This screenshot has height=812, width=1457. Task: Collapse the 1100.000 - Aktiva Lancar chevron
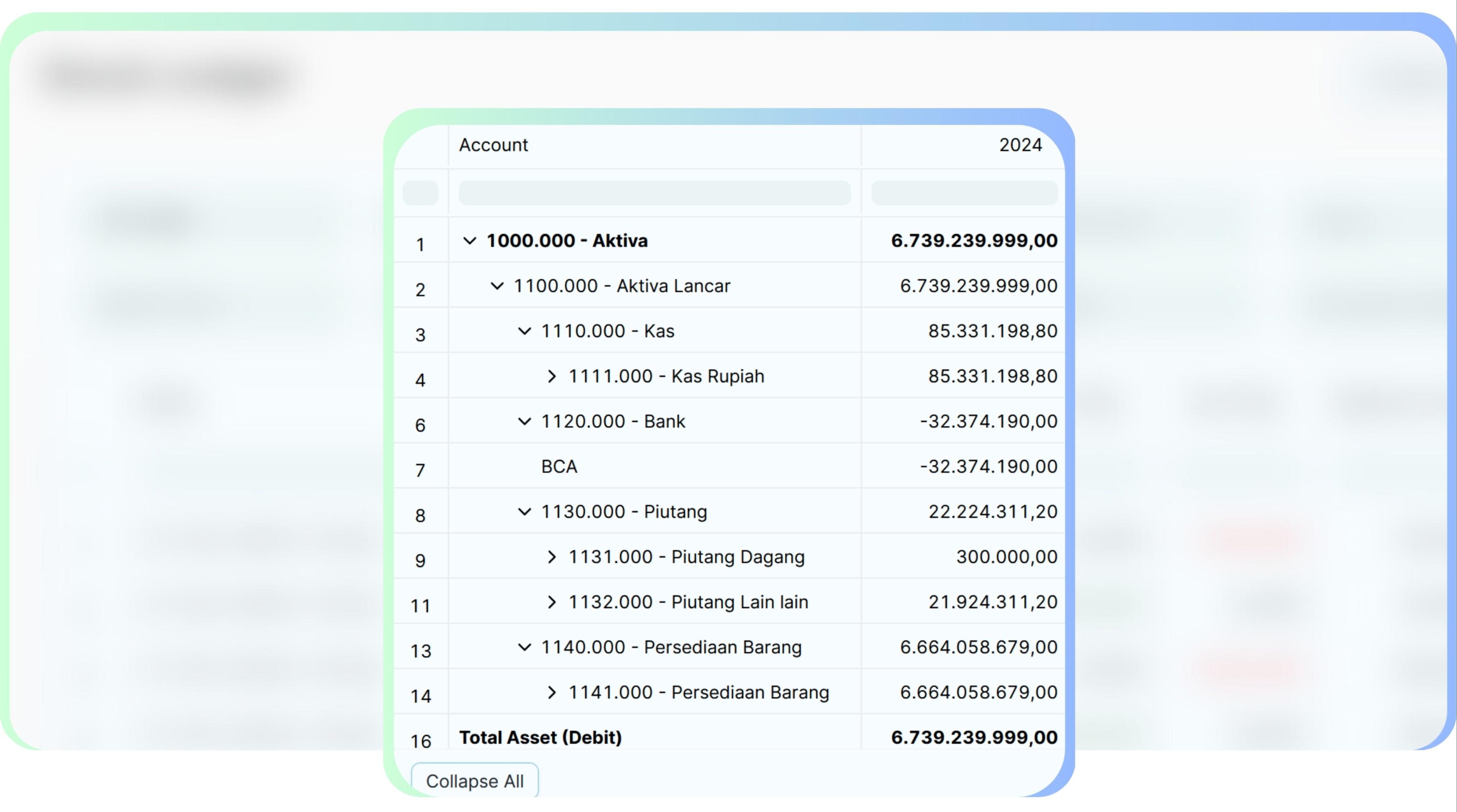click(496, 286)
